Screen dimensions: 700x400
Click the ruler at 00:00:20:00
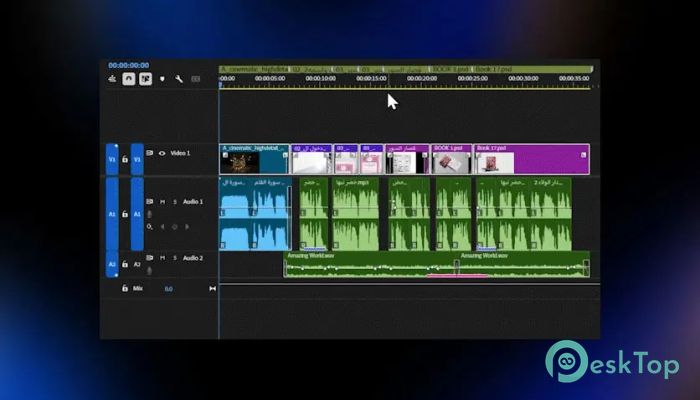(422, 79)
